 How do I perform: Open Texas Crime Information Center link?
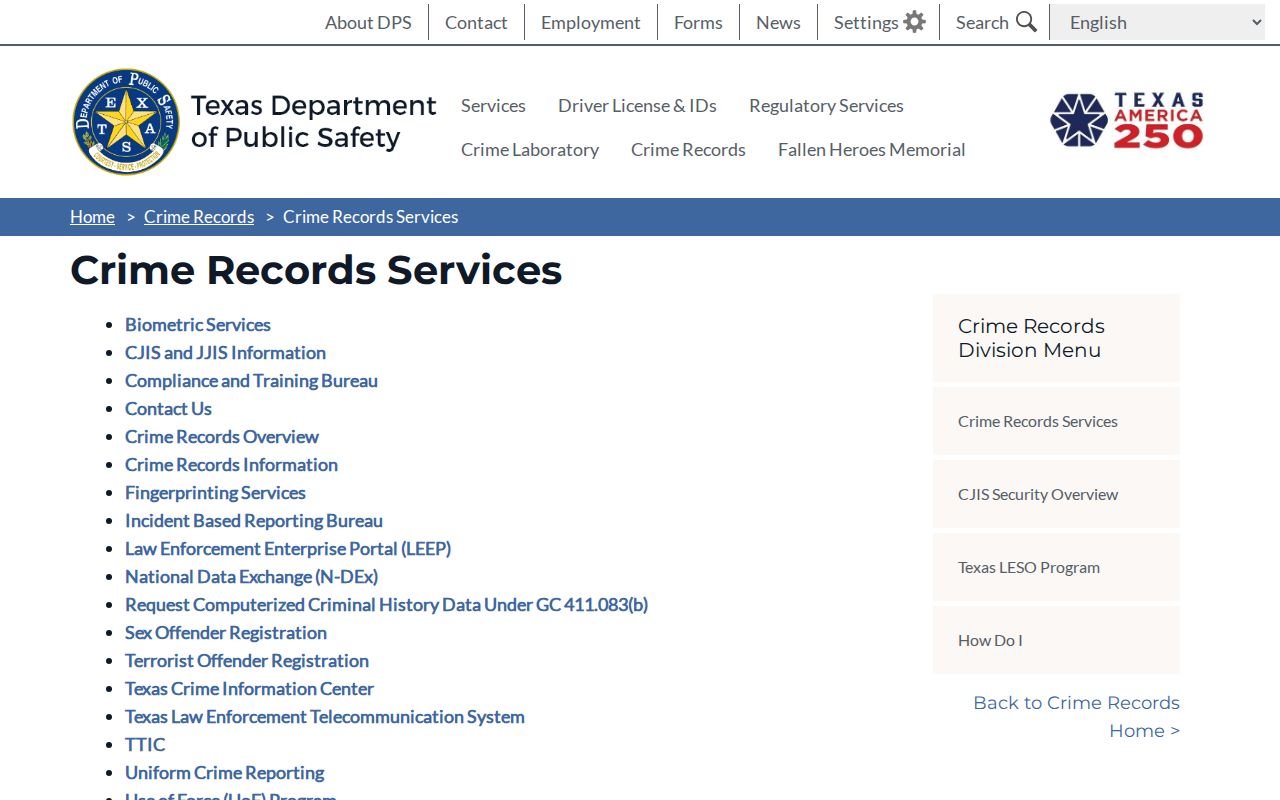point(249,688)
